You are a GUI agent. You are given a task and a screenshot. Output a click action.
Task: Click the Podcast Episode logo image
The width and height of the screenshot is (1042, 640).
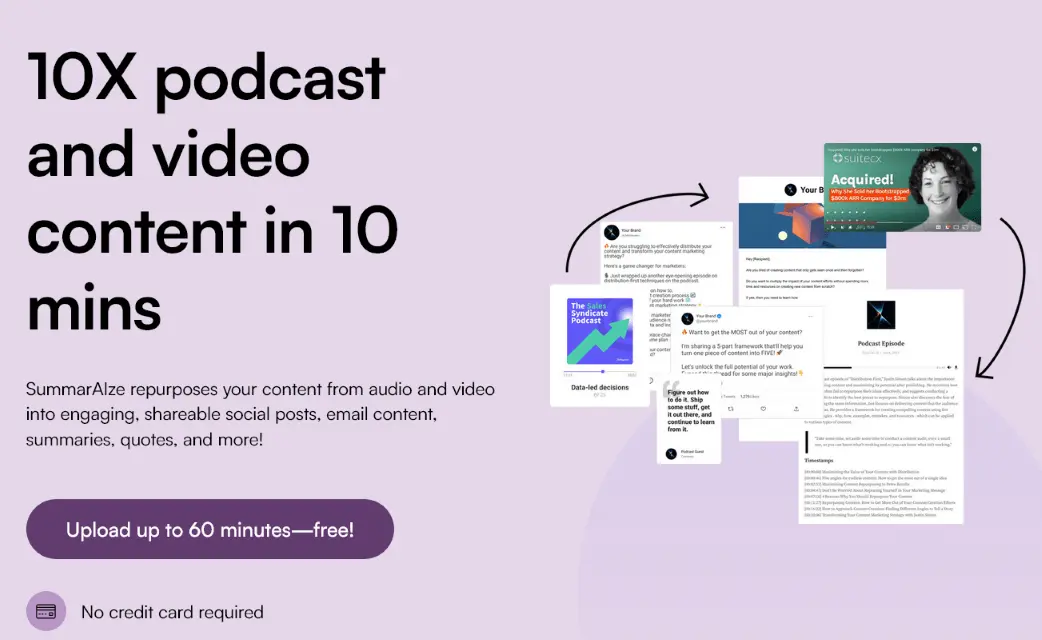881,316
